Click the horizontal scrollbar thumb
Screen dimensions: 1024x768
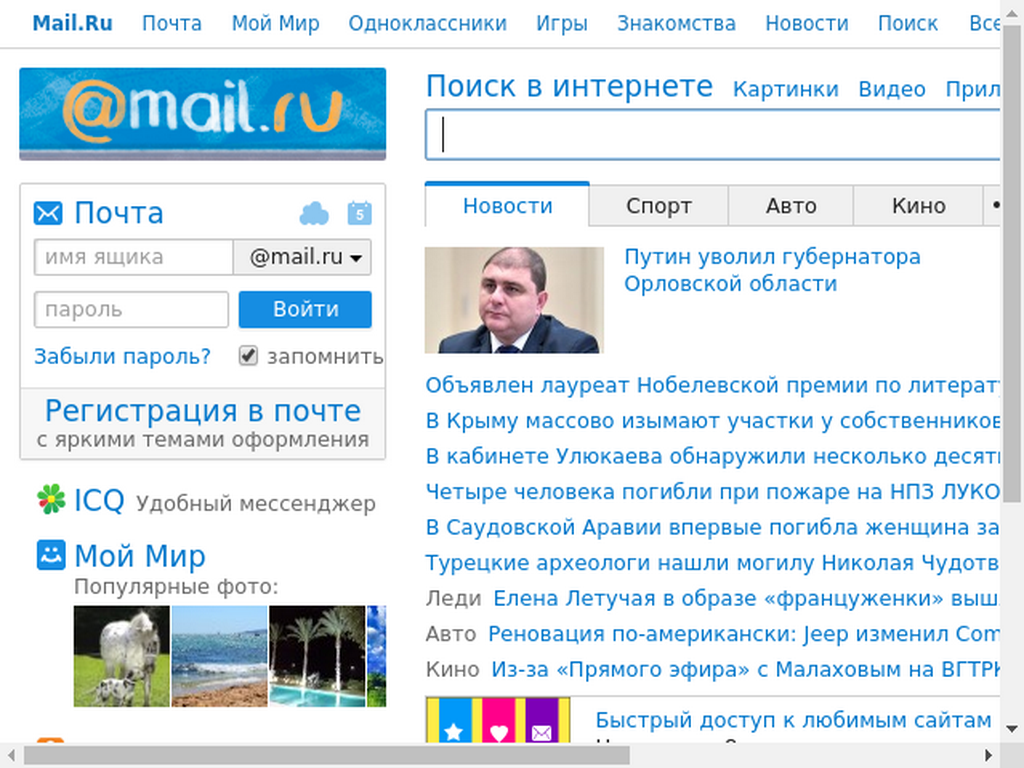(x=327, y=755)
